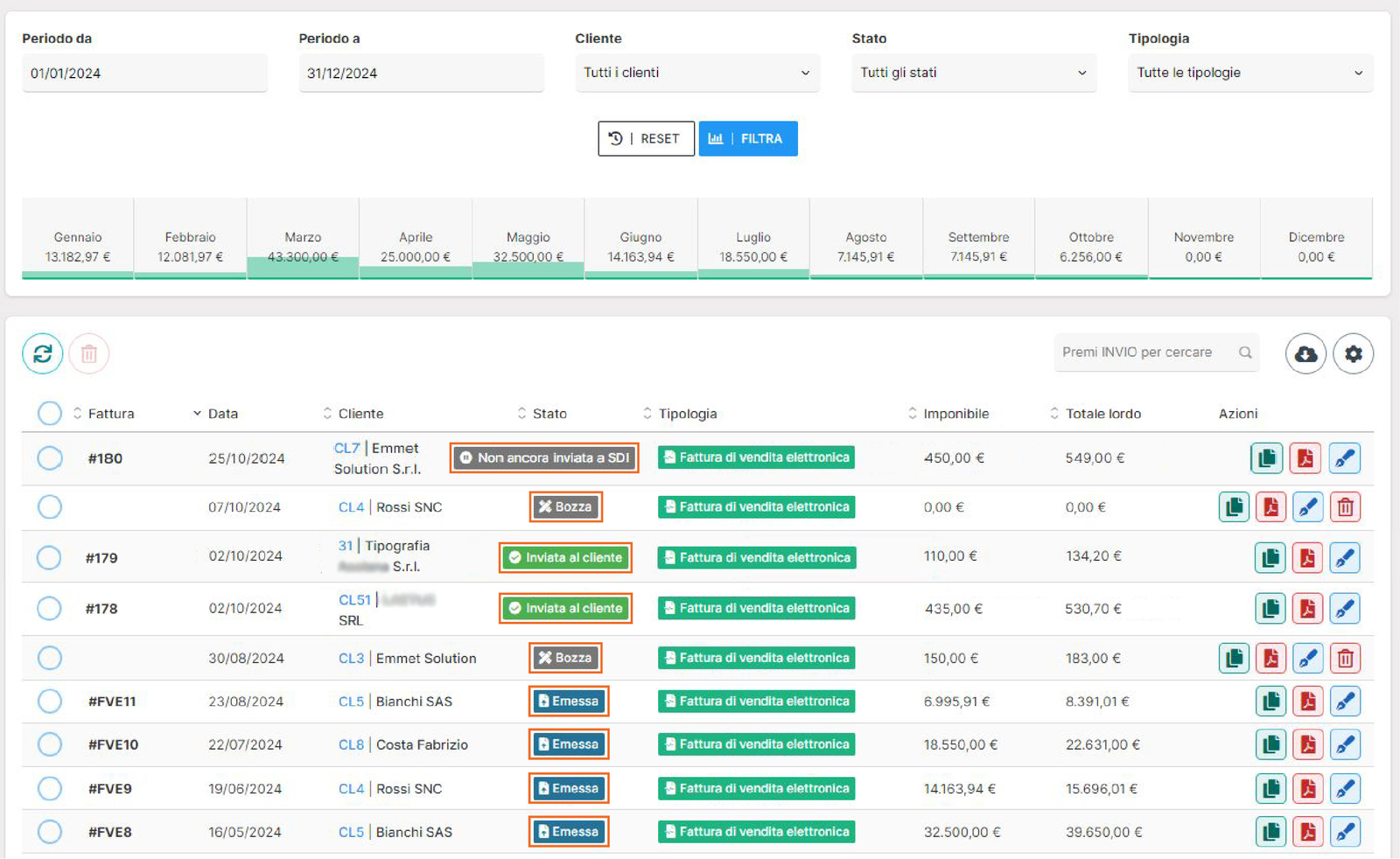Click the RESET button
This screenshot has width=1400, height=859.
(x=646, y=139)
